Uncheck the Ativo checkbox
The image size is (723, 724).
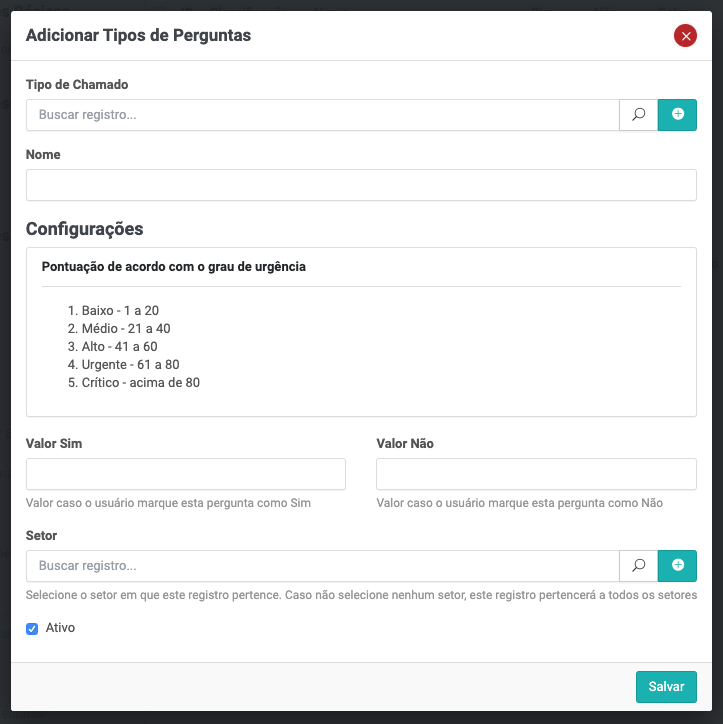click(x=32, y=629)
